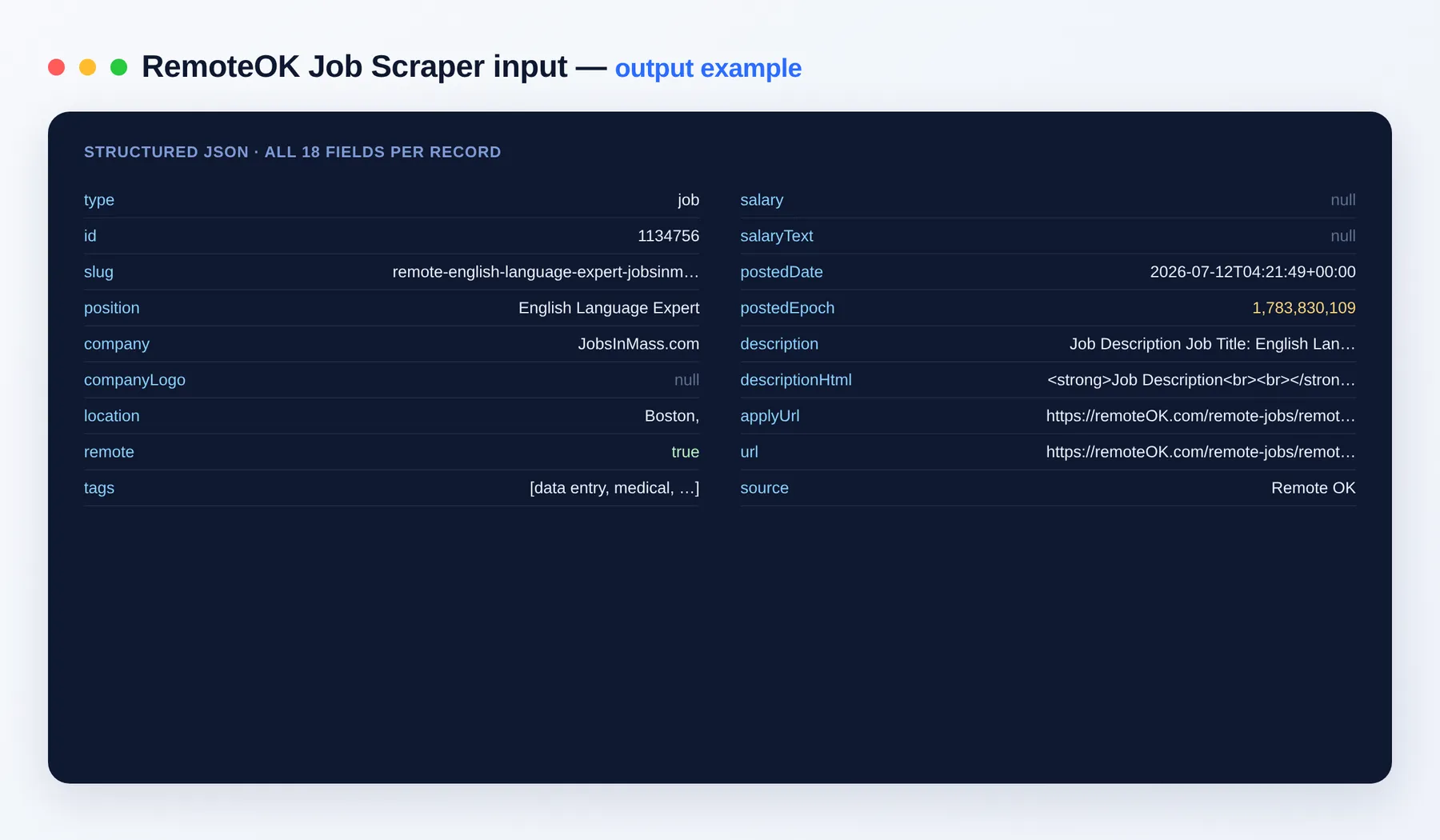The height and width of the screenshot is (840, 1440).
Task: Click the 'salary' field label
Action: click(x=762, y=200)
